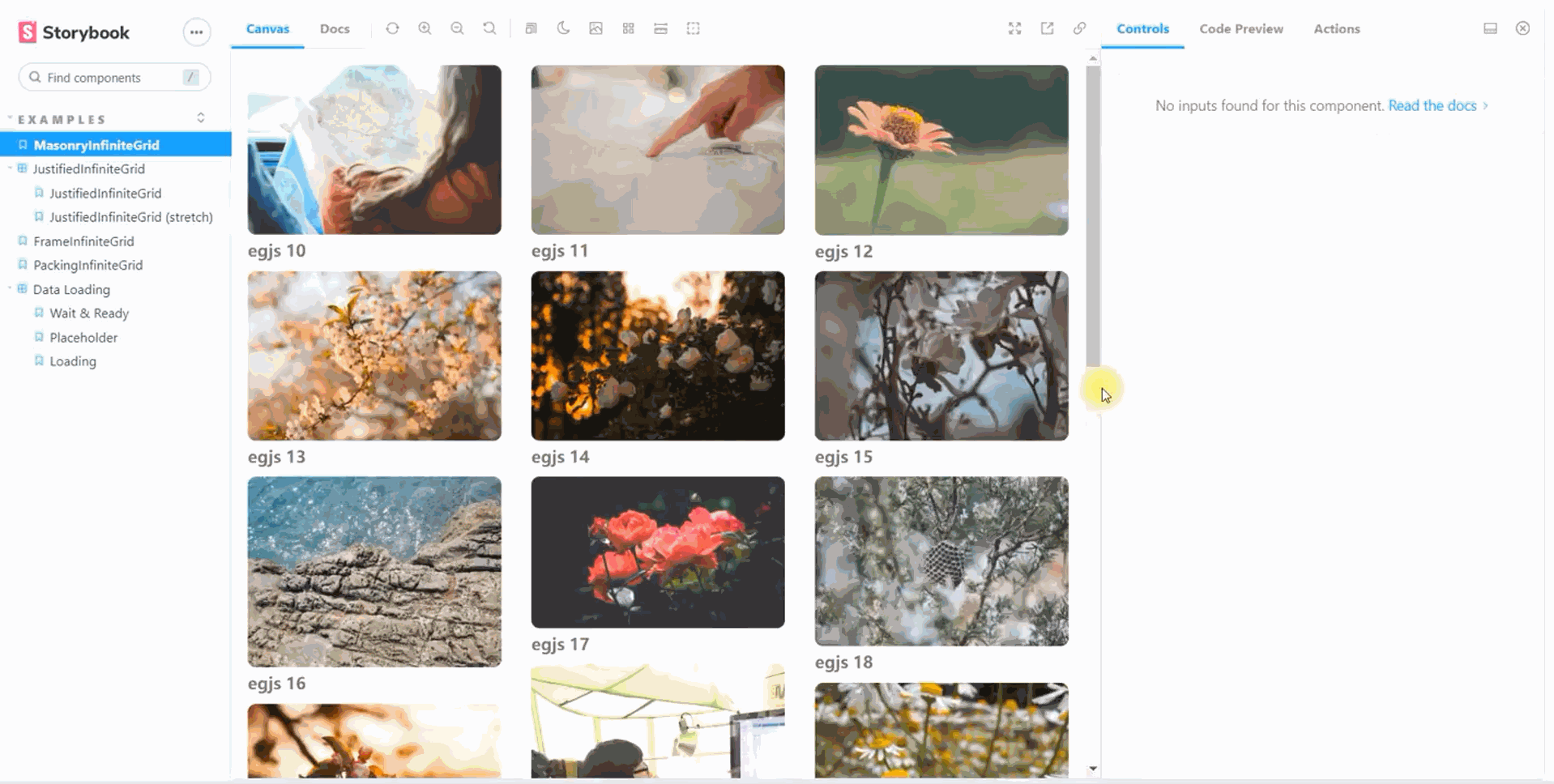The height and width of the screenshot is (784, 1554).
Task: Click the egjs 18 wasp nest image
Action: 941,561
